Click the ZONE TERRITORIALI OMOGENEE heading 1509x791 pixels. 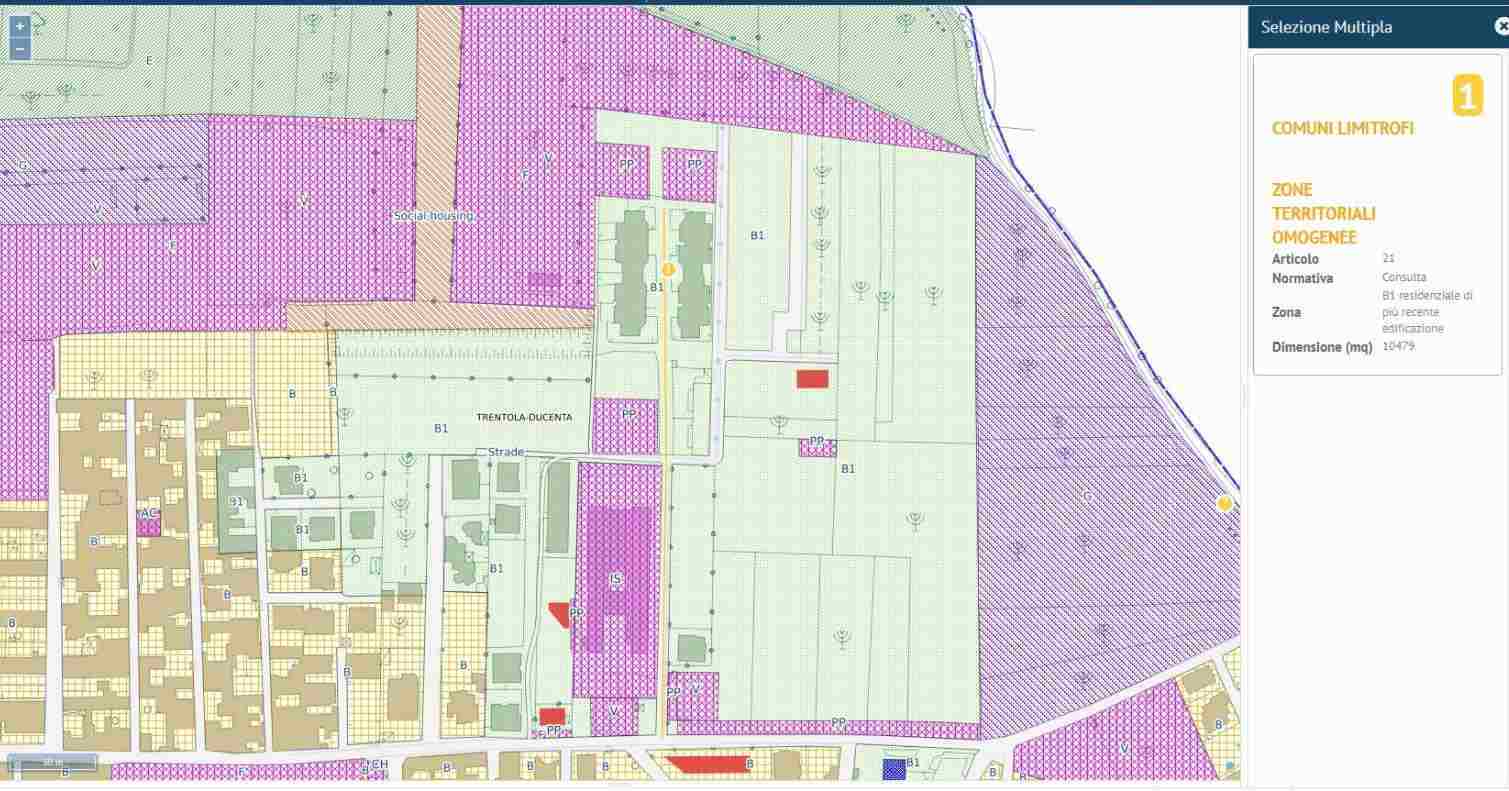pyautogui.click(x=1323, y=213)
